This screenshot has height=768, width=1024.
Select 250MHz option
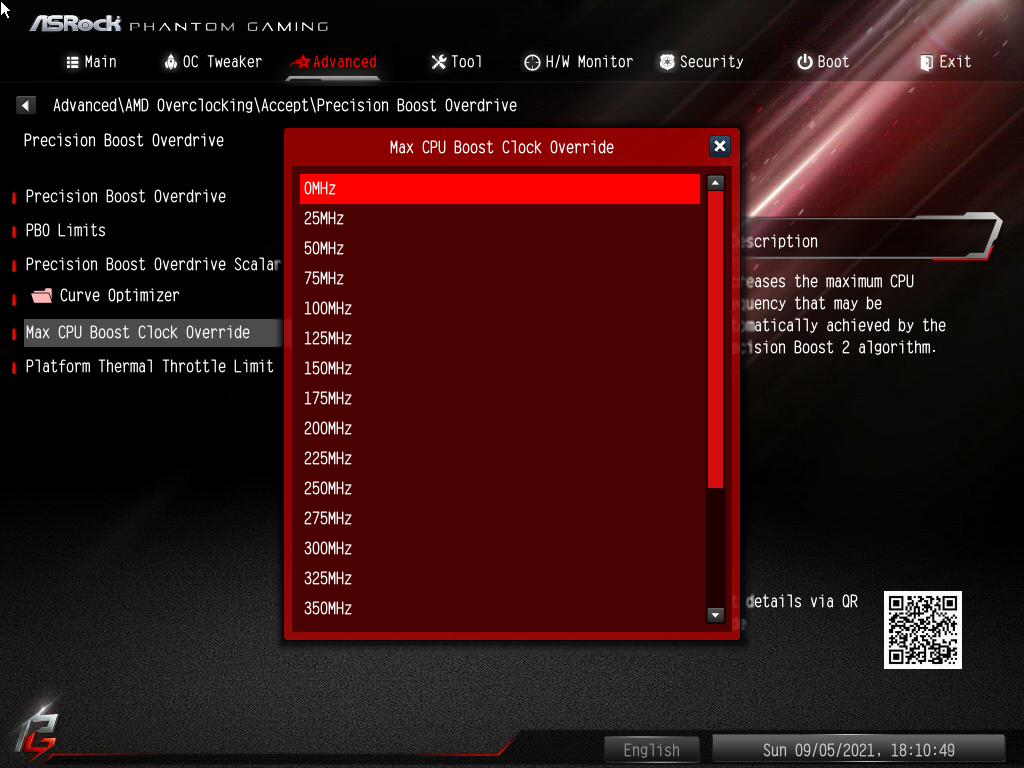[500, 489]
